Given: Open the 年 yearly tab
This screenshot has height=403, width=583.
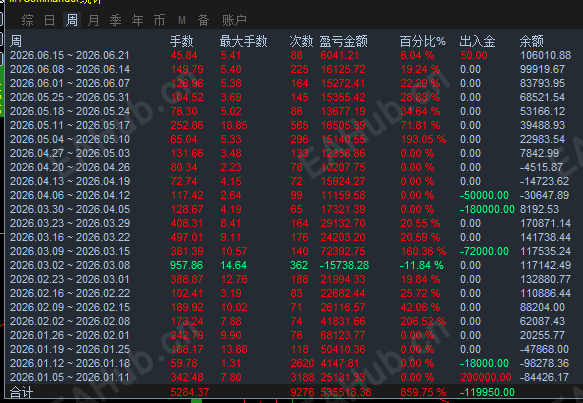Looking at the screenshot, I should 137,20.
